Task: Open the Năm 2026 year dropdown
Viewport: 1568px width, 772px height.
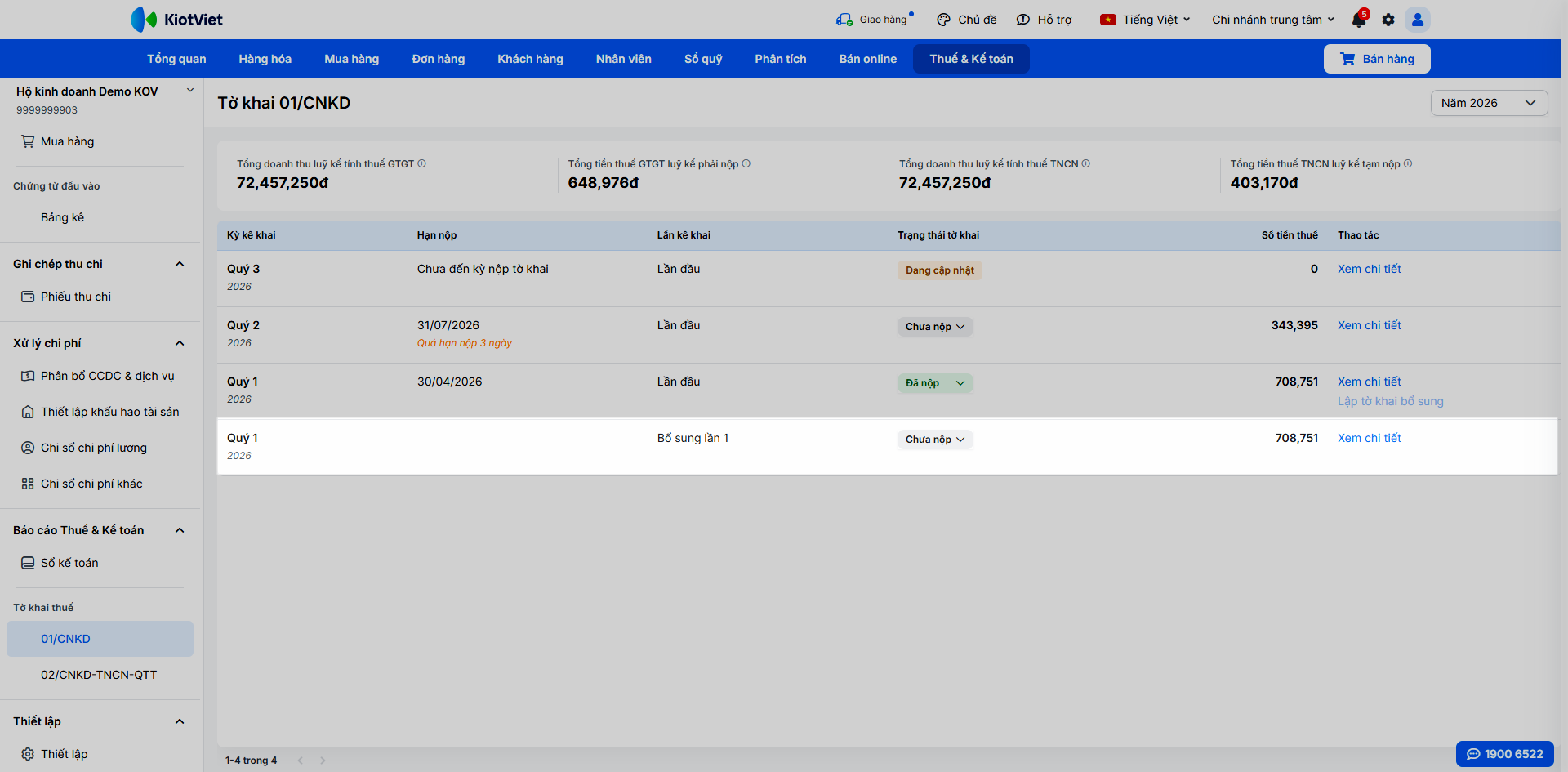Action: pyautogui.click(x=1489, y=103)
